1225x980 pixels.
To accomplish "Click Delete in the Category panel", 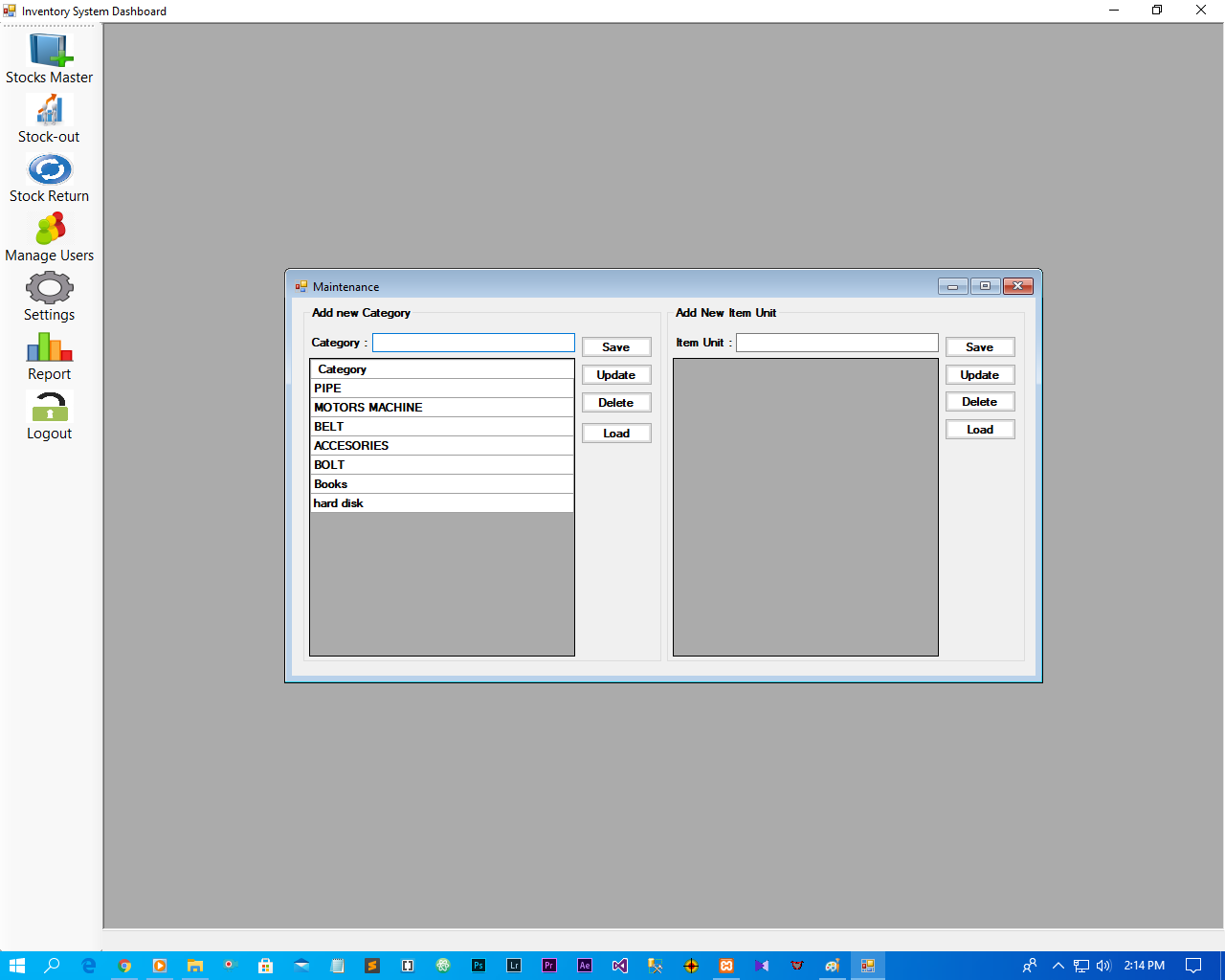I will click(615, 403).
